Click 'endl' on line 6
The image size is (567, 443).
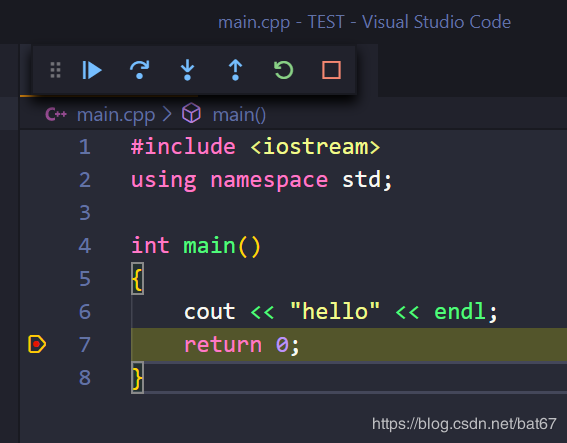pyautogui.click(x=460, y=311)
